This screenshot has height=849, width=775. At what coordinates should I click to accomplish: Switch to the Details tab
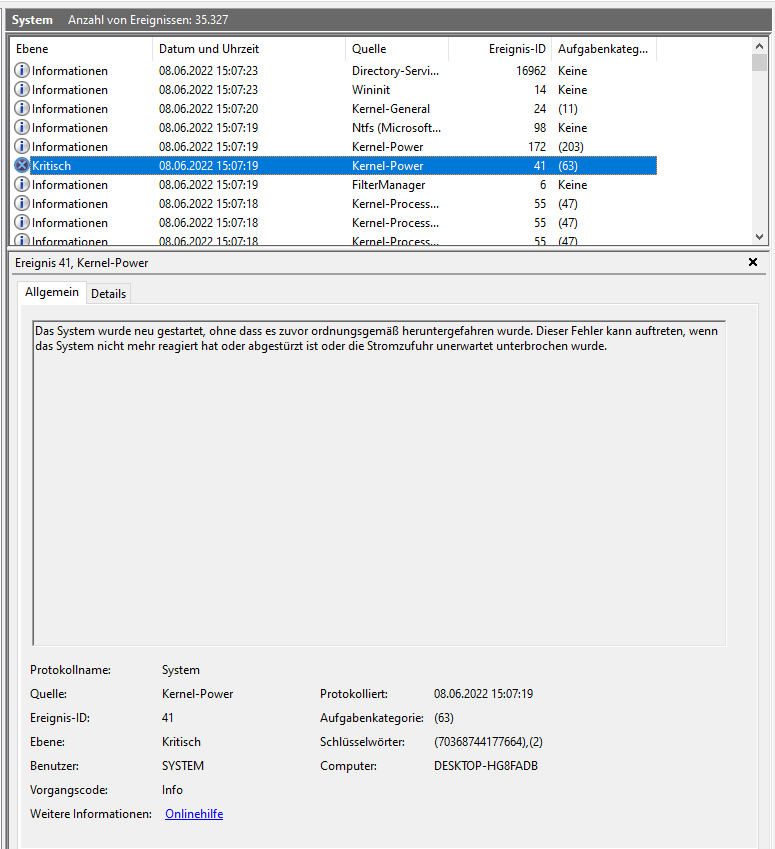pyautogui.click(x=108, y=293)
